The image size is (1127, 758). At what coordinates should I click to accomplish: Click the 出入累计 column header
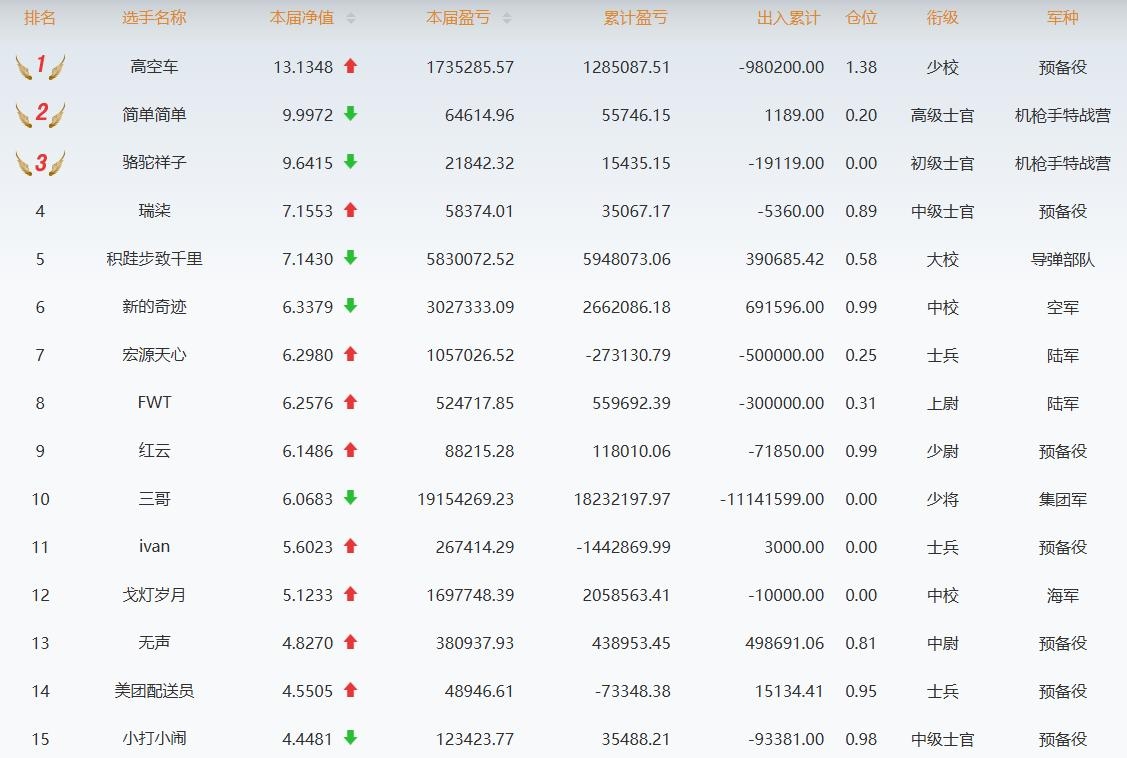(x=788, y=18)
